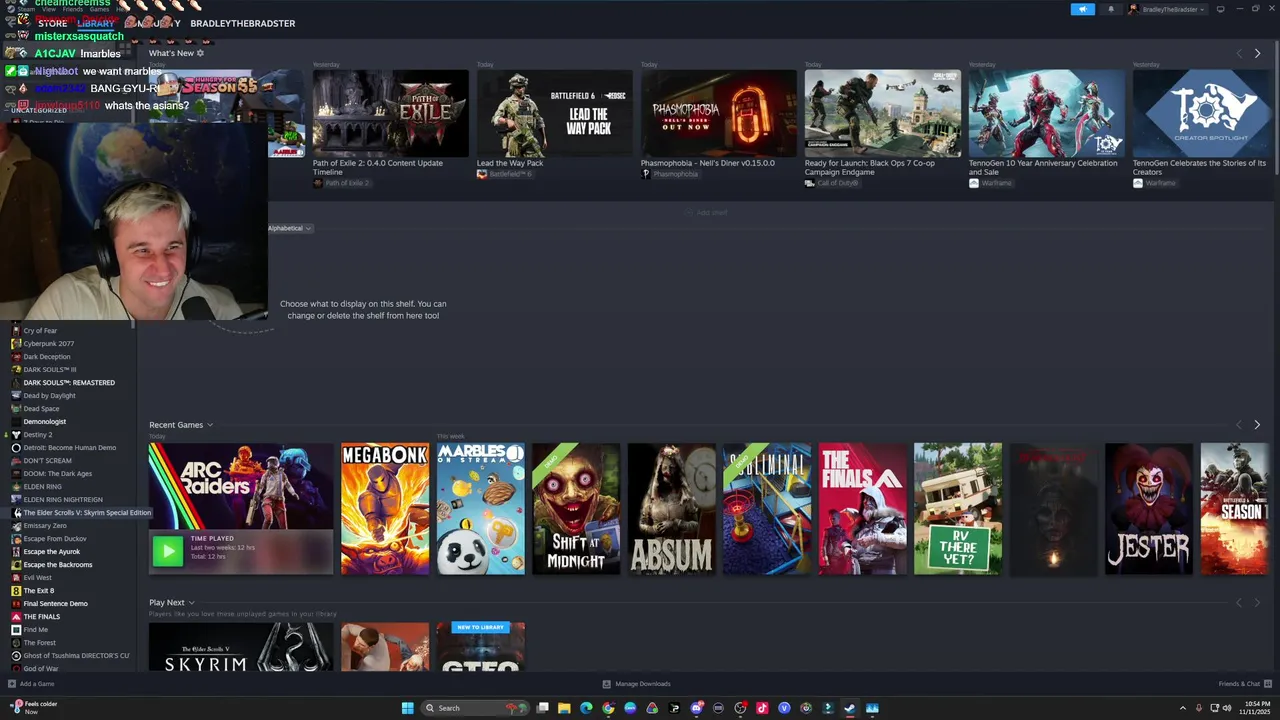Select the Detroit: Become Human Demo icon
1280x720 pixels.
(x=16, y=448)
